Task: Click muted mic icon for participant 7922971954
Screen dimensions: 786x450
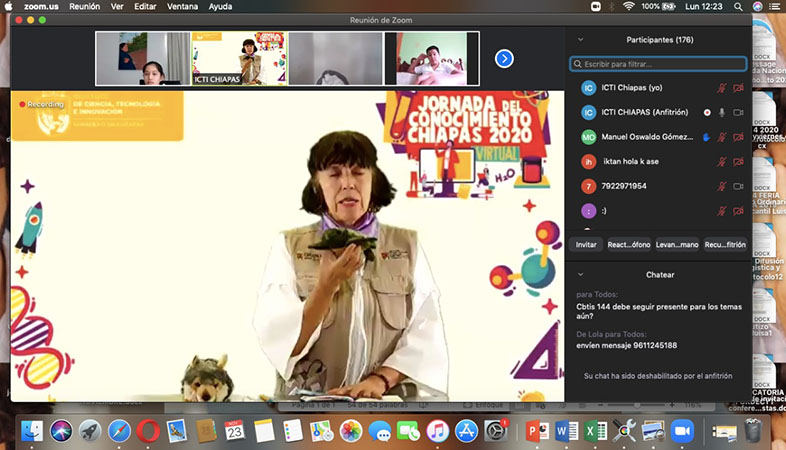Action: [x=721, y=186]
